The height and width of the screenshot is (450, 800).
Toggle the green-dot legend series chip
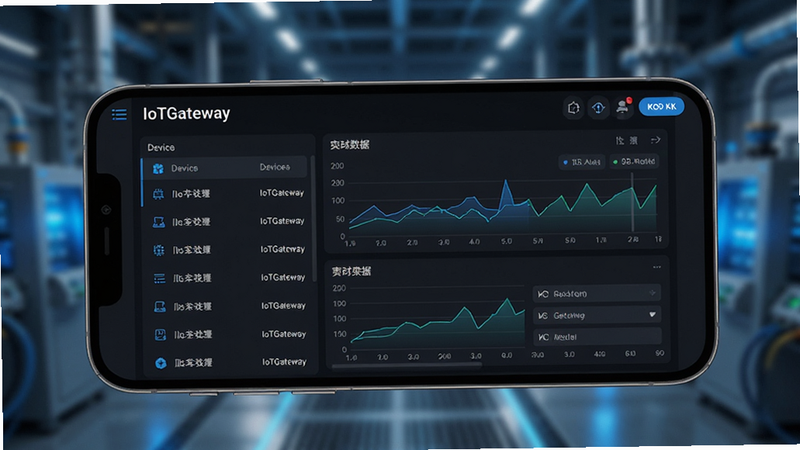point(634,162)
